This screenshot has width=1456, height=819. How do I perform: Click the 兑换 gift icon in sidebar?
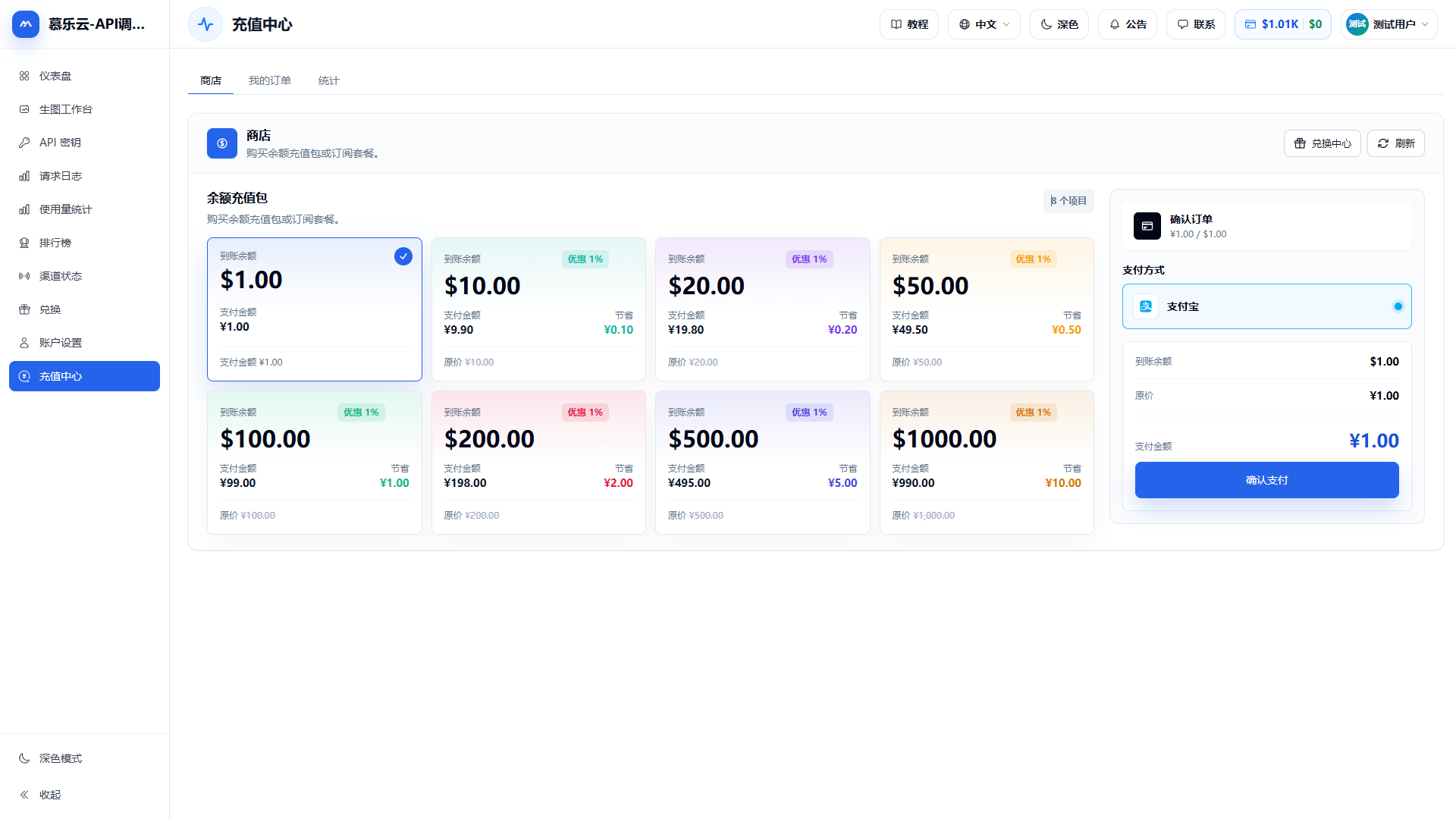(24, 309)
